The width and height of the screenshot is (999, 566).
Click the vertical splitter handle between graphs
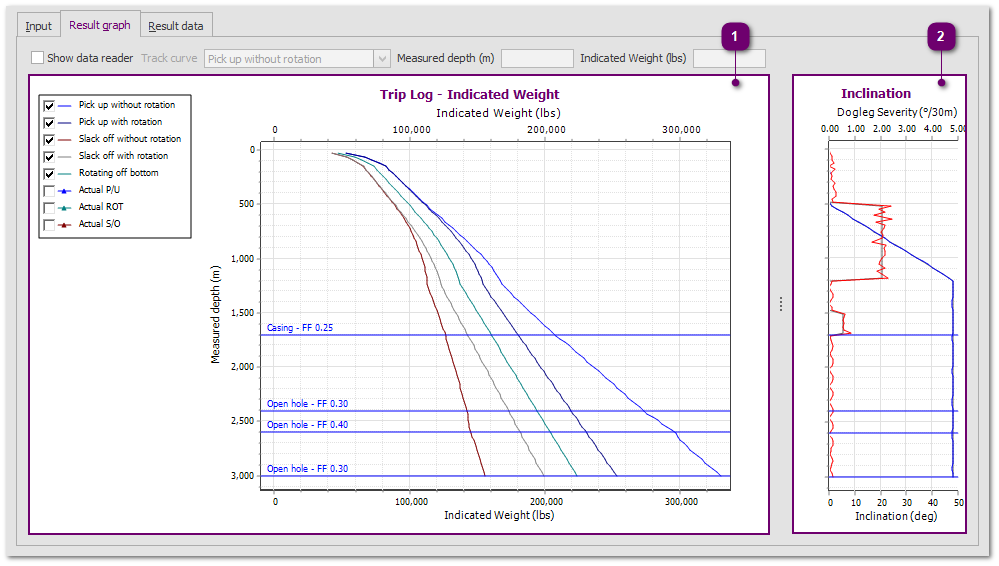(x=781, y=304)
